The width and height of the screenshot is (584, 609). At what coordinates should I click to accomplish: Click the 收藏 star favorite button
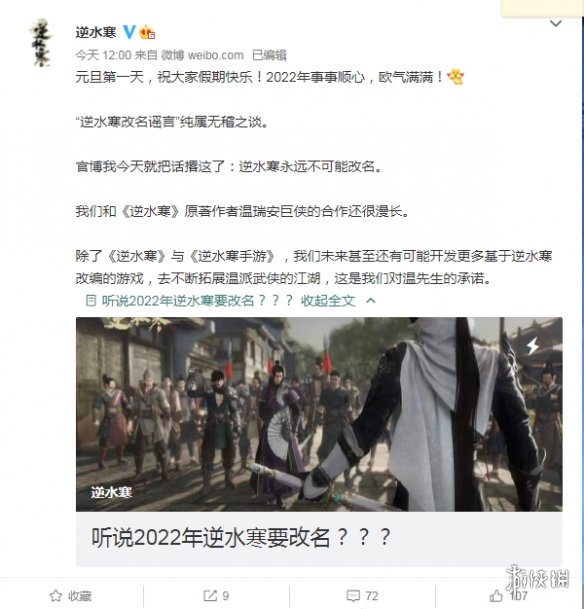[x=71, y=595]
